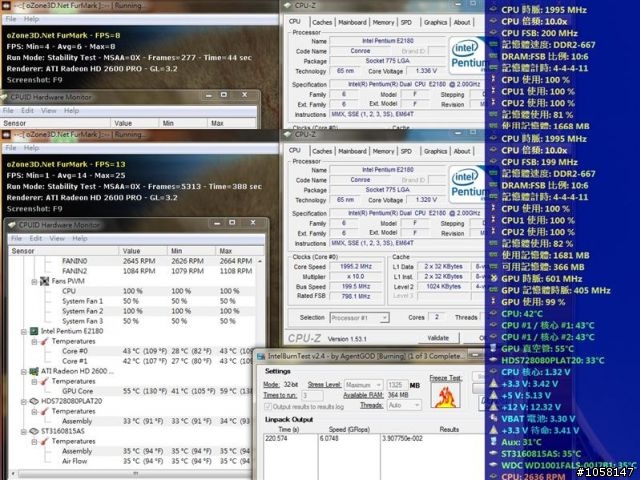
Task: Collapse the Intel Pentium E2180 tree node
Action: pos(24,331)
